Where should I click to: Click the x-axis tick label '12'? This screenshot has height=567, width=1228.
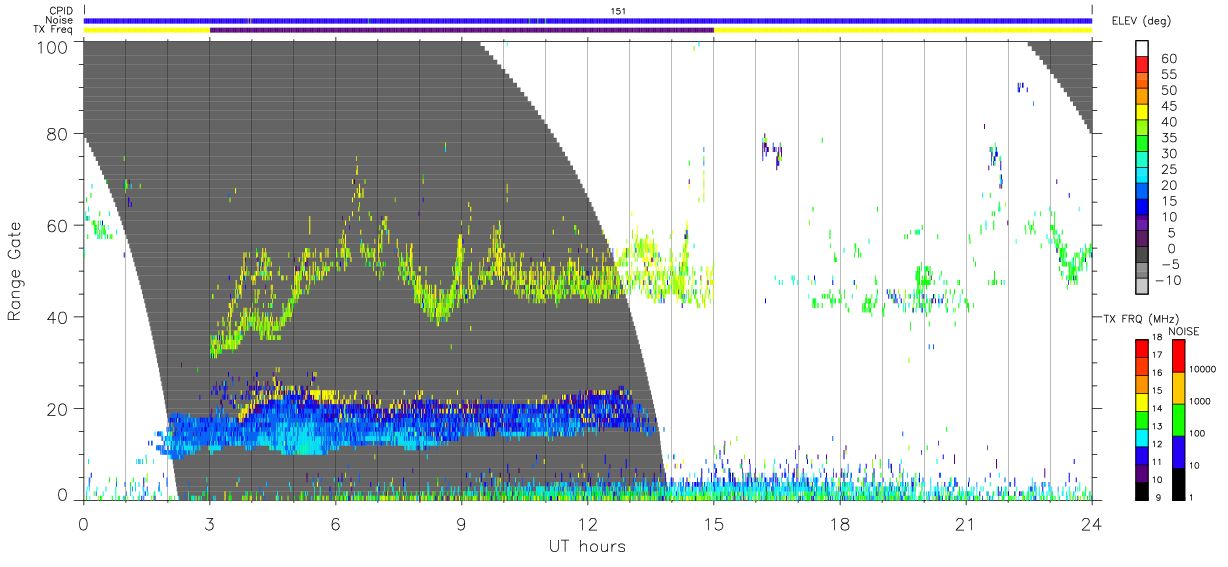pyautogui.click(x=588, y=523)
